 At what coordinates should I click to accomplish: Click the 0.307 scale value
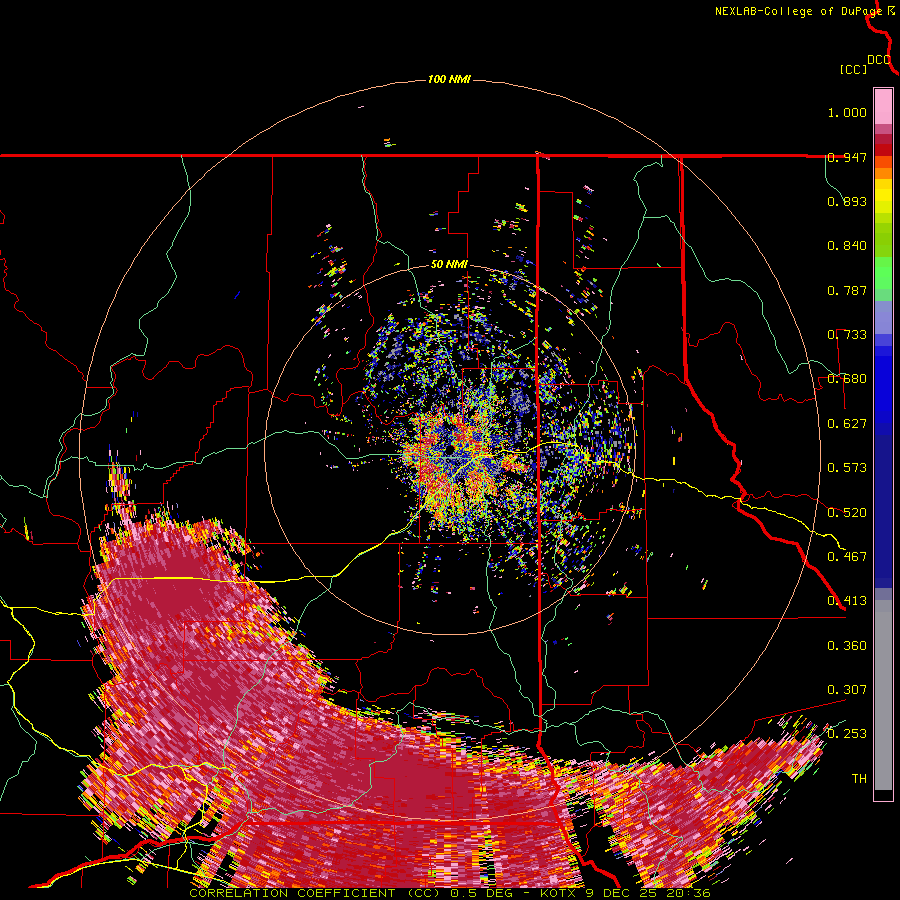click(847, 690)
